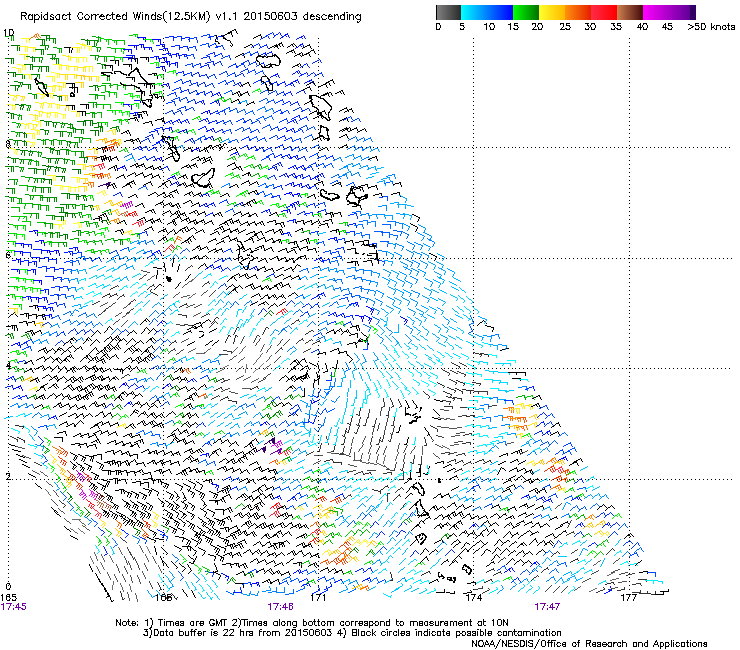Click the purple time label 17:47

(x=547, y=607)
